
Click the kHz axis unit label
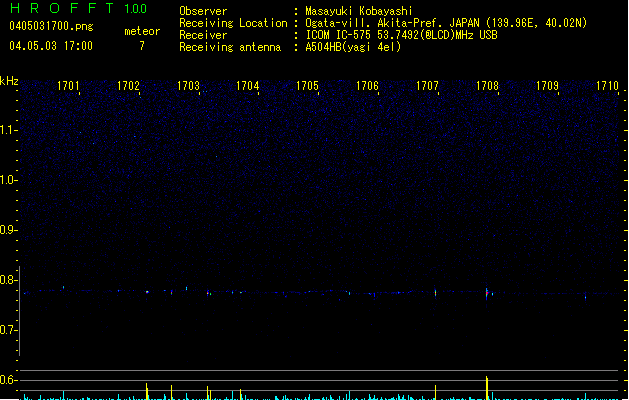pos(9,81)
